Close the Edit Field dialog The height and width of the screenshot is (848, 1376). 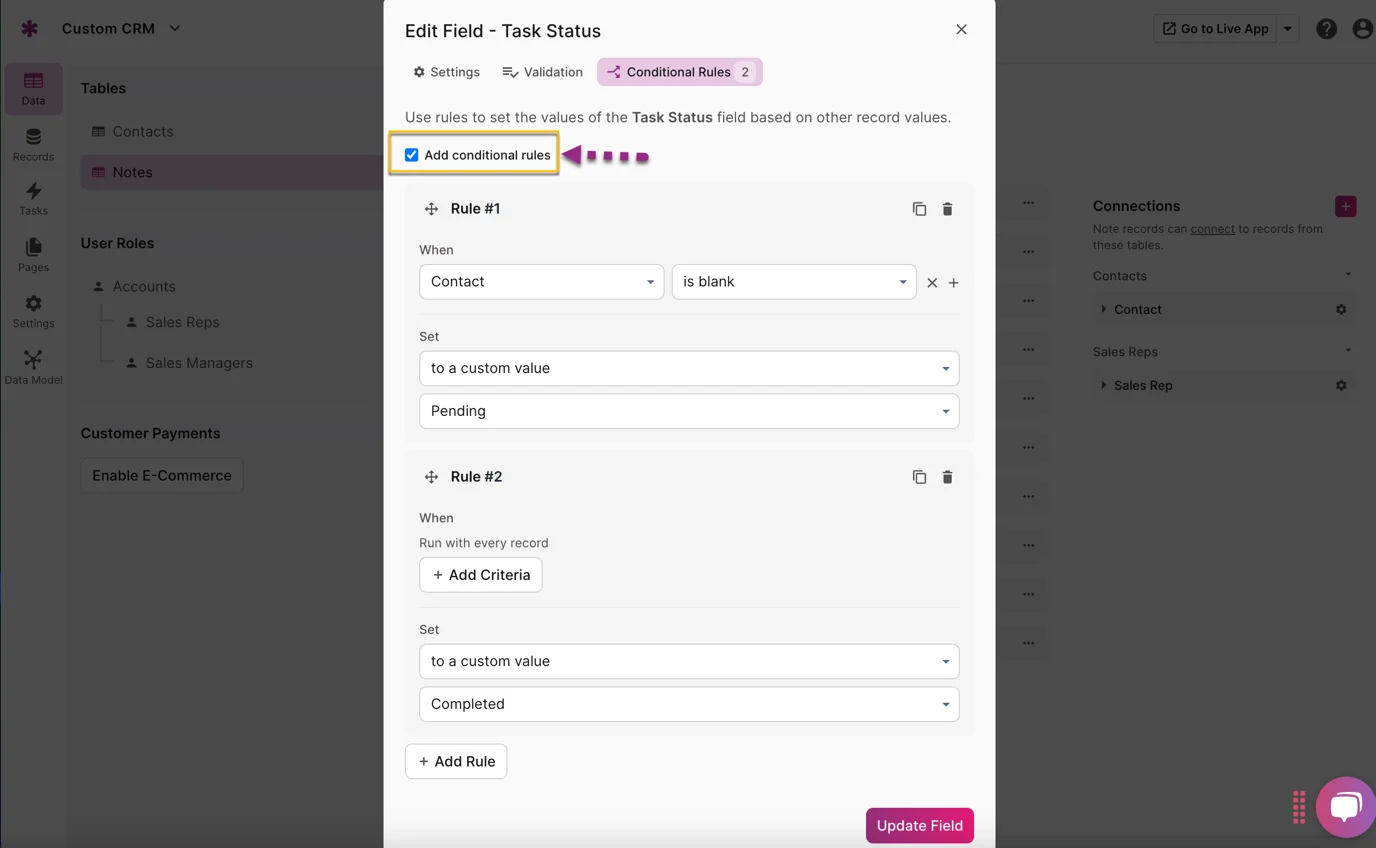point(961,30)
